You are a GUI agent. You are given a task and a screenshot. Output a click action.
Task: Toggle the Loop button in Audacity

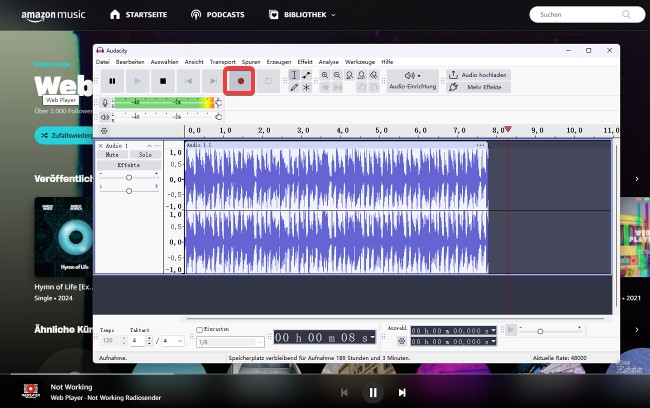coord(268,81)
